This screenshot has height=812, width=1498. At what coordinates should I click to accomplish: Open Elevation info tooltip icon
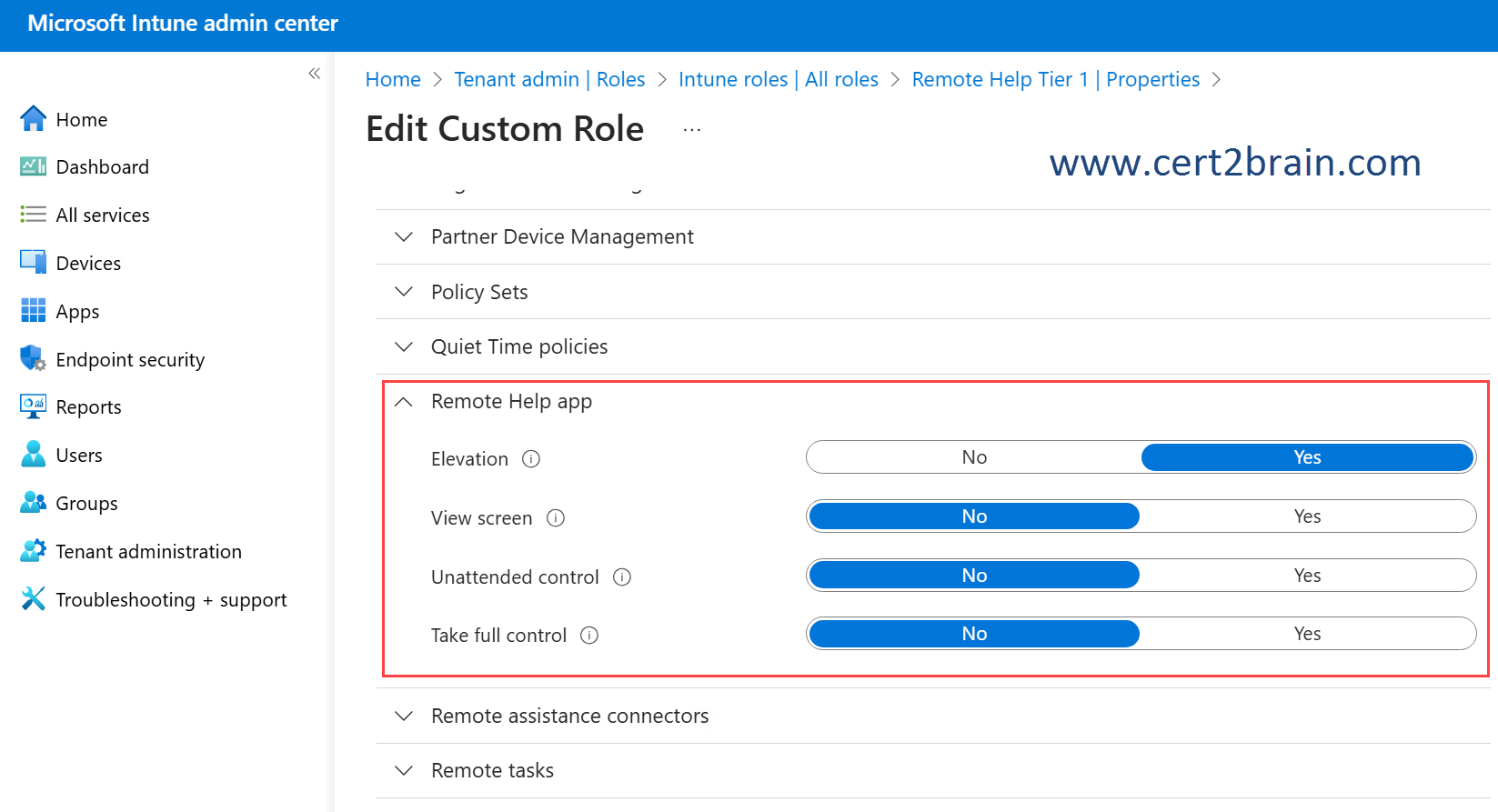(x=531, y=459)
